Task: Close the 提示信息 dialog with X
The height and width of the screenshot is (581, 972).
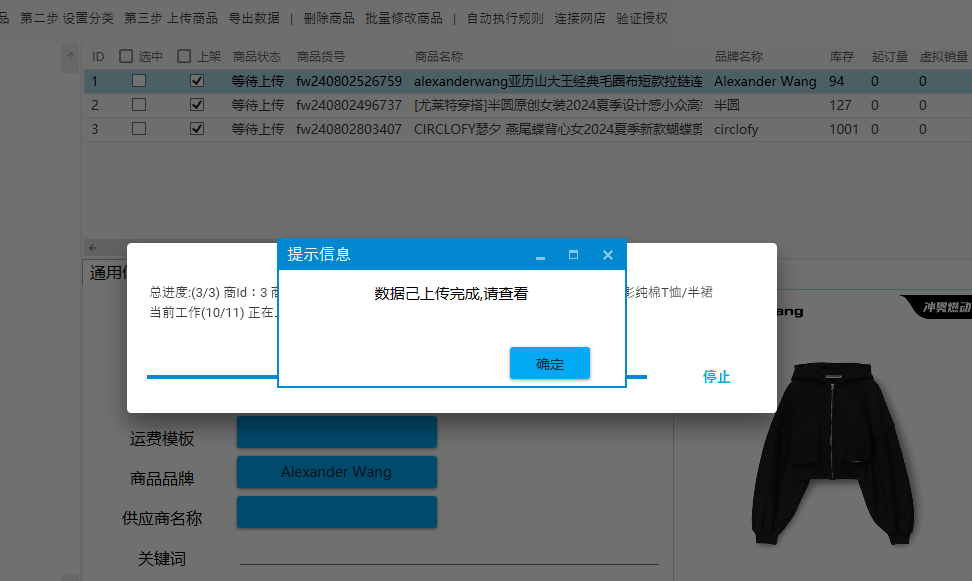Action: (607, 255)
